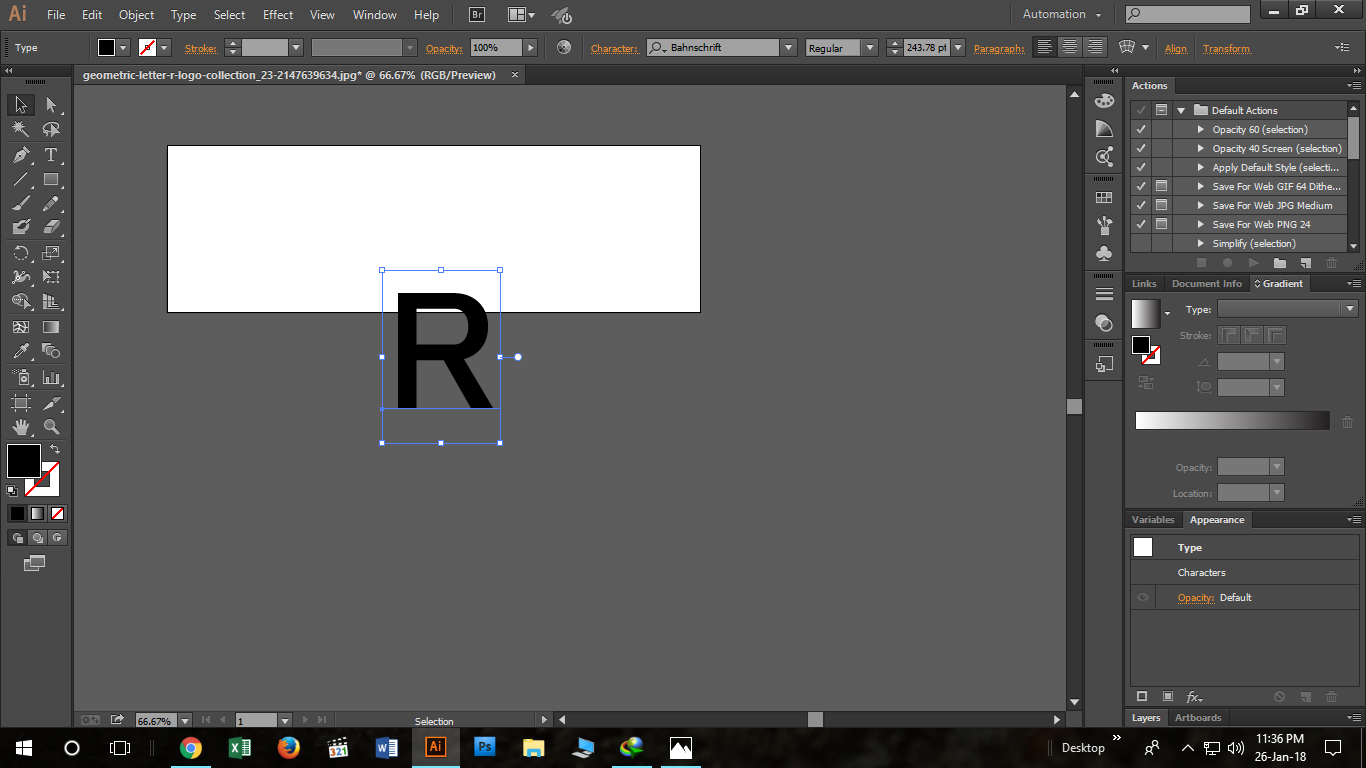Select the Paintbrush tool
1366x768 pixels.
tap(21, 204)
